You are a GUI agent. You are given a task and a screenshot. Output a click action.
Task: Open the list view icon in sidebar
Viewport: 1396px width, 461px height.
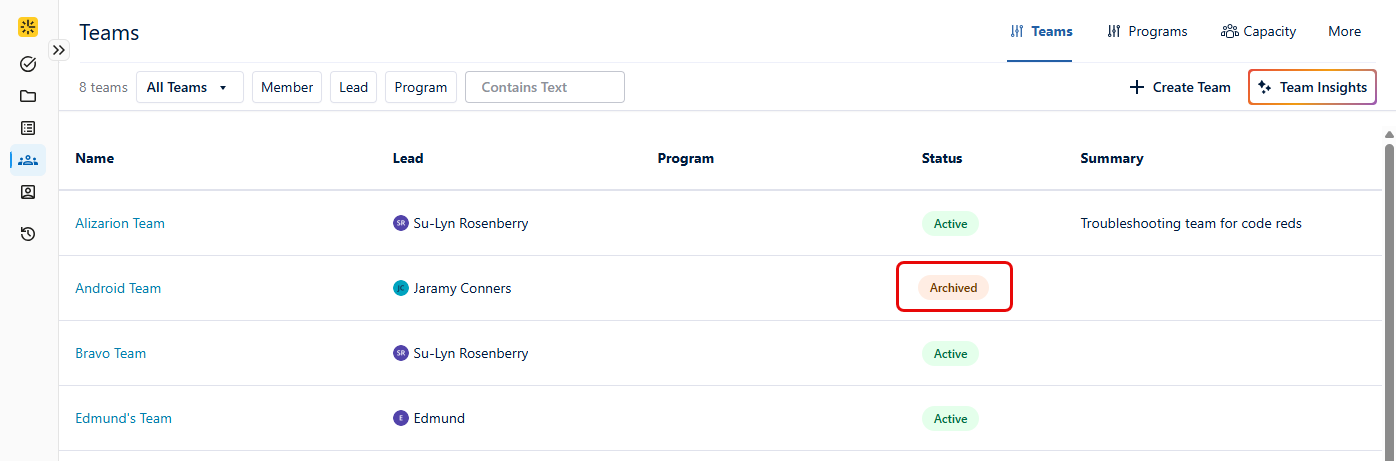pyautogui.click(x=28, y=128)
